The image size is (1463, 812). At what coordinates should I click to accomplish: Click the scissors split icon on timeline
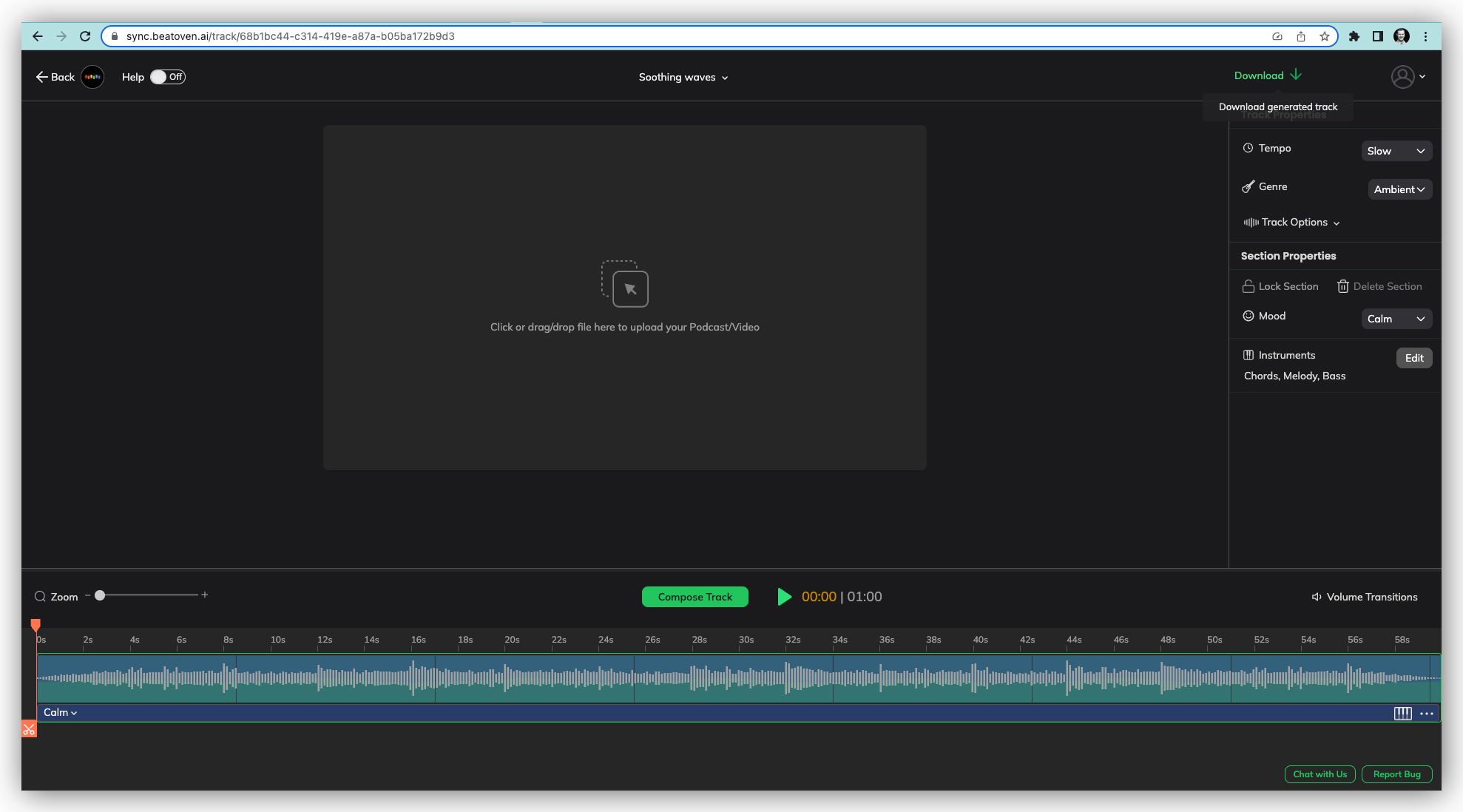29,729
